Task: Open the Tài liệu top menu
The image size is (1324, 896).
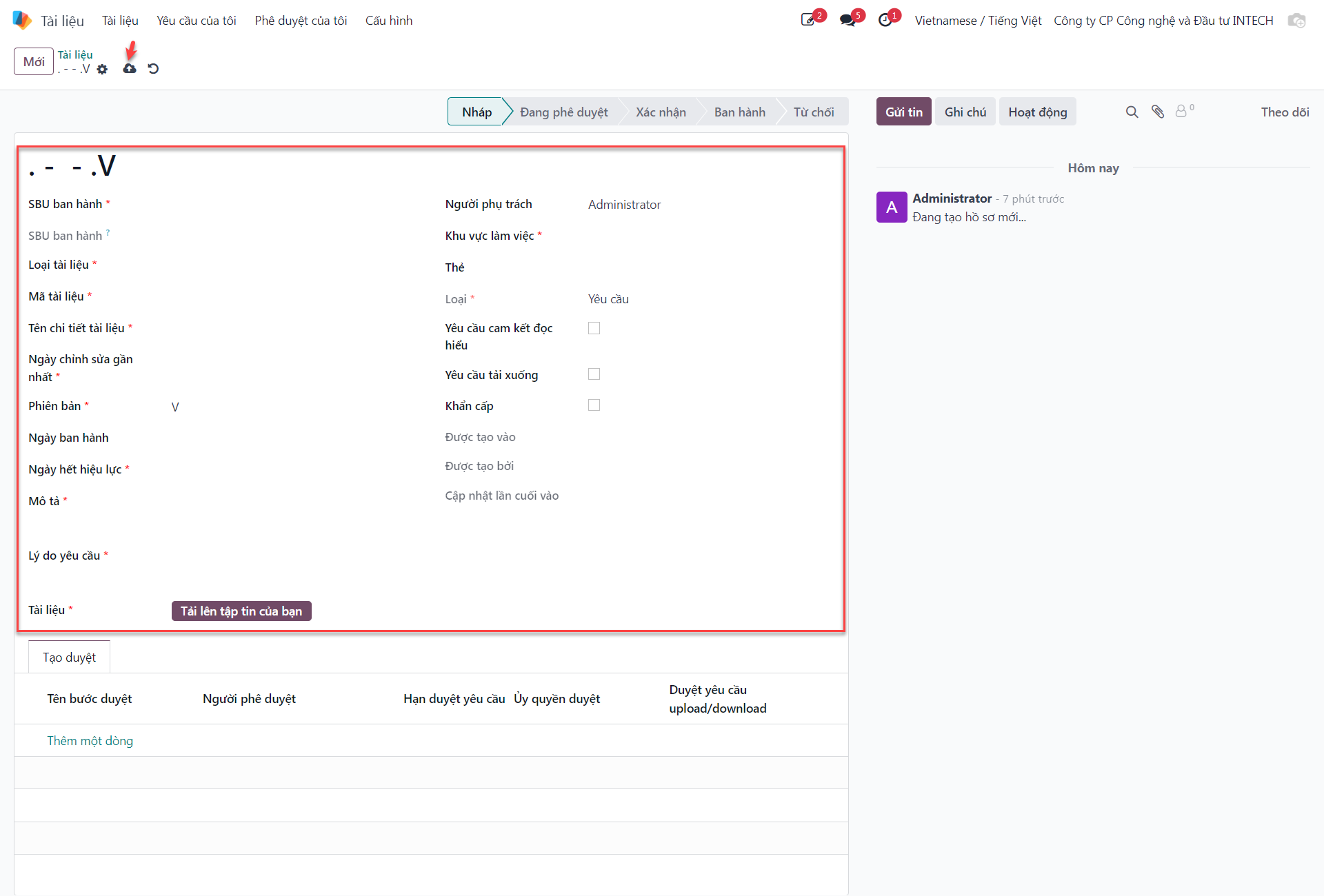Action: pos(120,21)
